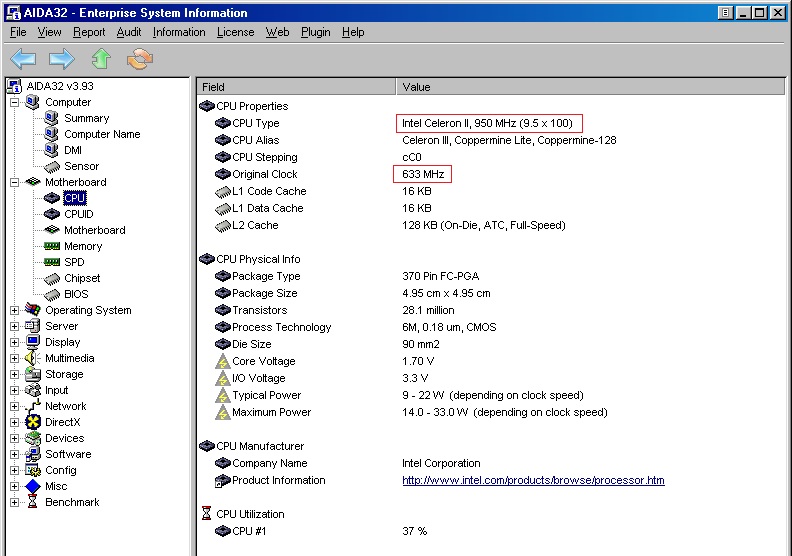
Task: Select the AIDA32 v3.93 root node
Action: click(60, 86)
